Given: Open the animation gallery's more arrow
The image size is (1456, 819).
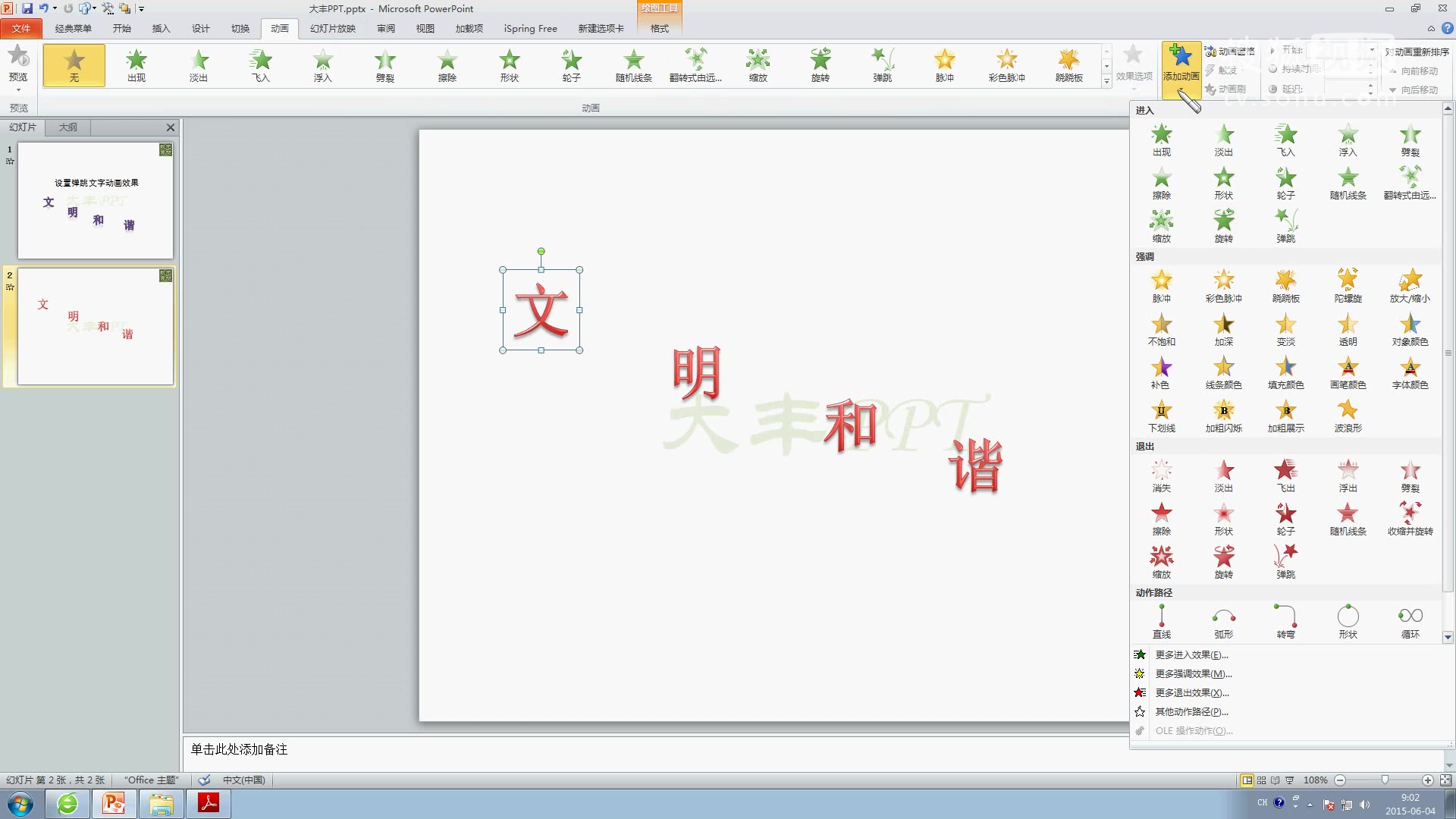Looking at the screenshot, I should click(1107, 83).
